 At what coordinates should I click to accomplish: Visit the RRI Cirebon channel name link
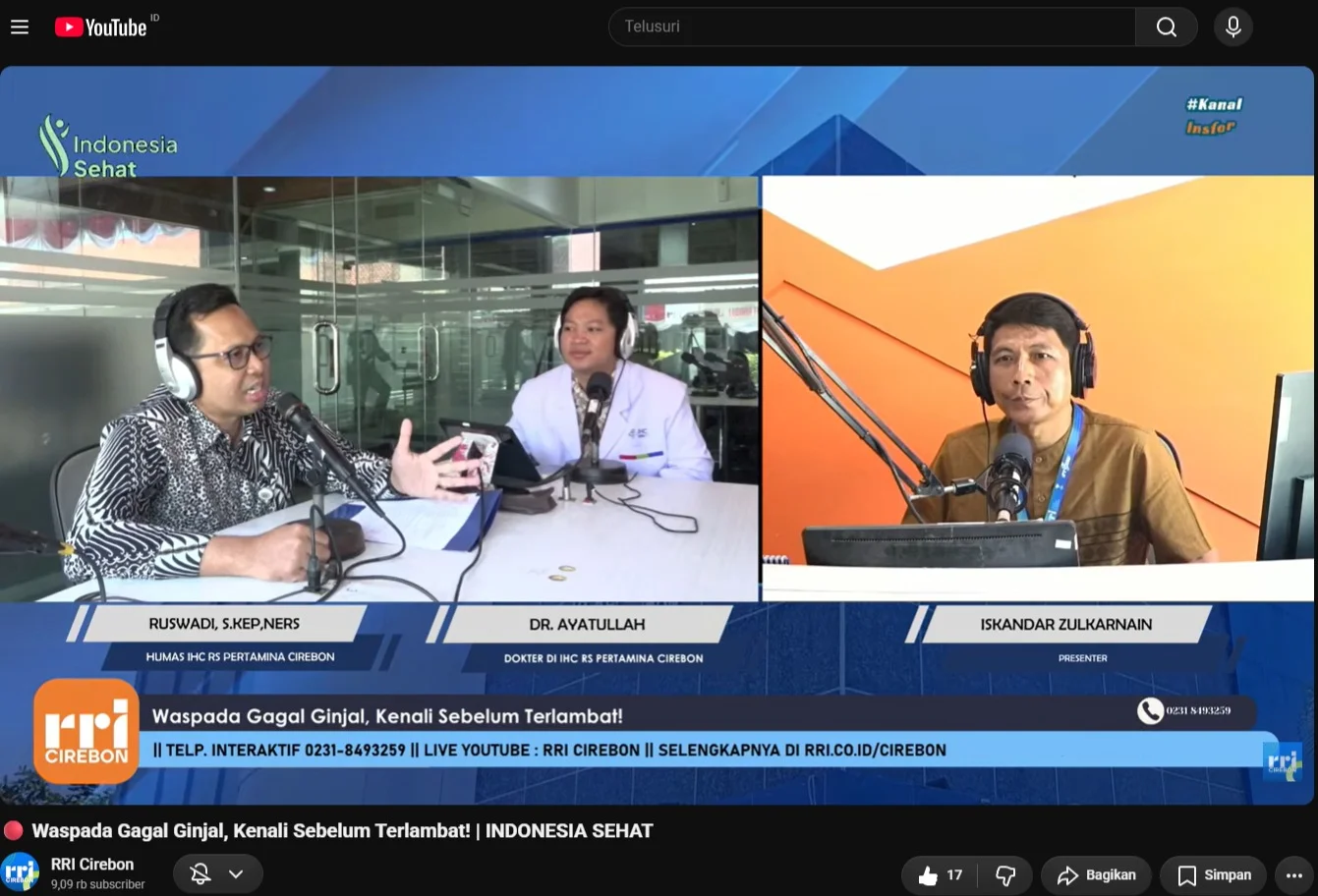coord(92,865)
